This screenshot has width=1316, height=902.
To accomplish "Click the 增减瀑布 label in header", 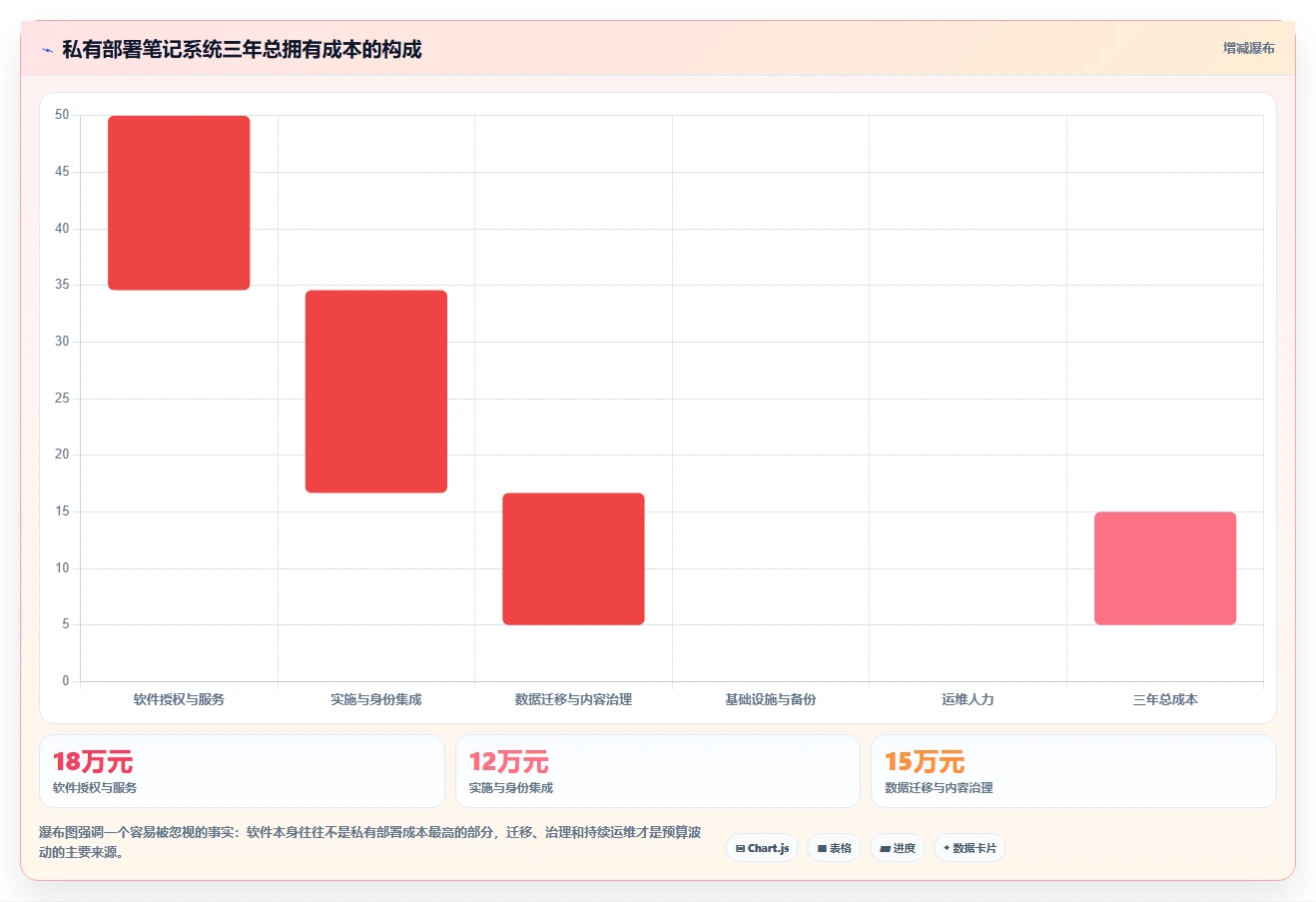I will [1248, 48].
